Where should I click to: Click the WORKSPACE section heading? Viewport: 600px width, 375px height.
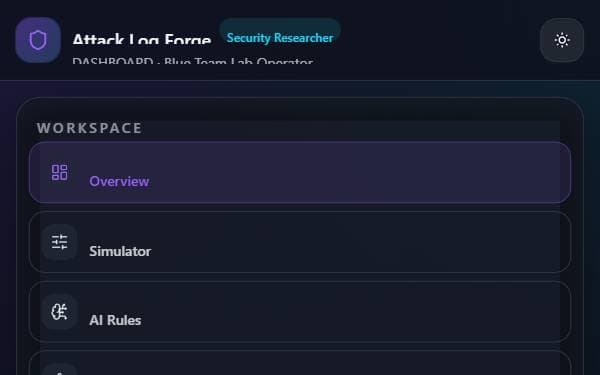tap(90, 128)
